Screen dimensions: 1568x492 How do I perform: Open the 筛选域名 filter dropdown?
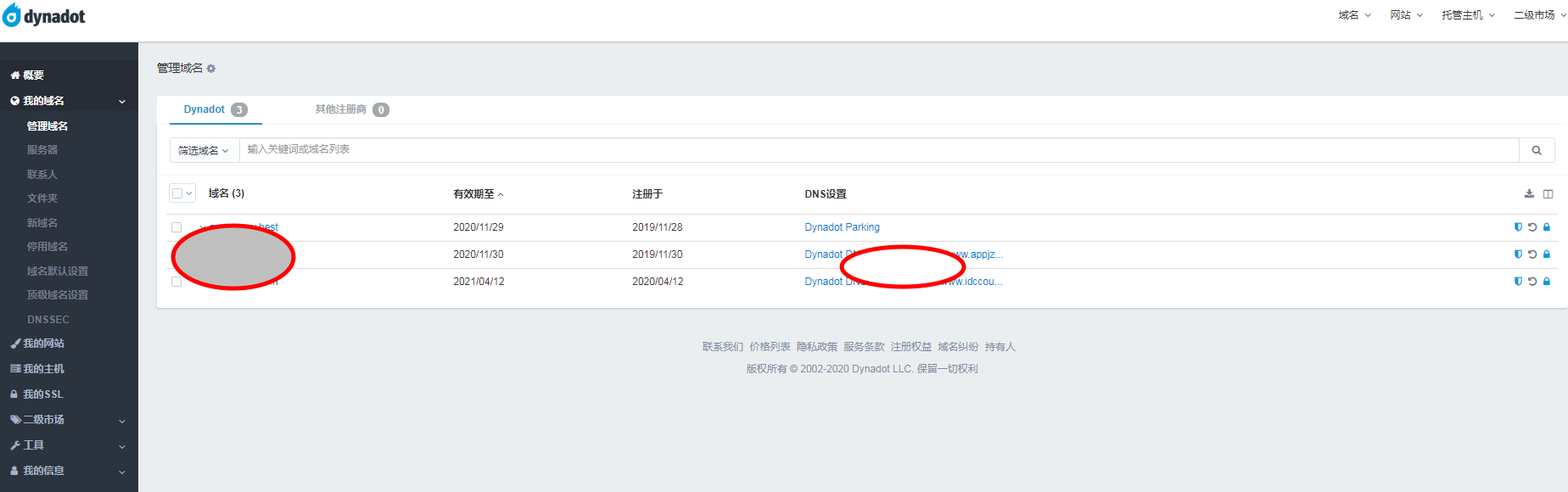(x=204, y=150)
